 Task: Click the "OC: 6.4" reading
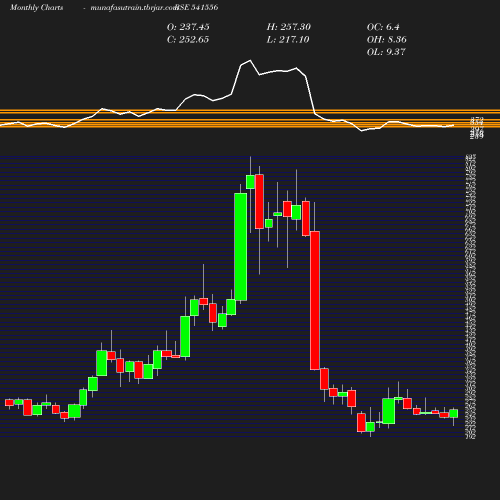pyautogui.click(x=383, y=27)
